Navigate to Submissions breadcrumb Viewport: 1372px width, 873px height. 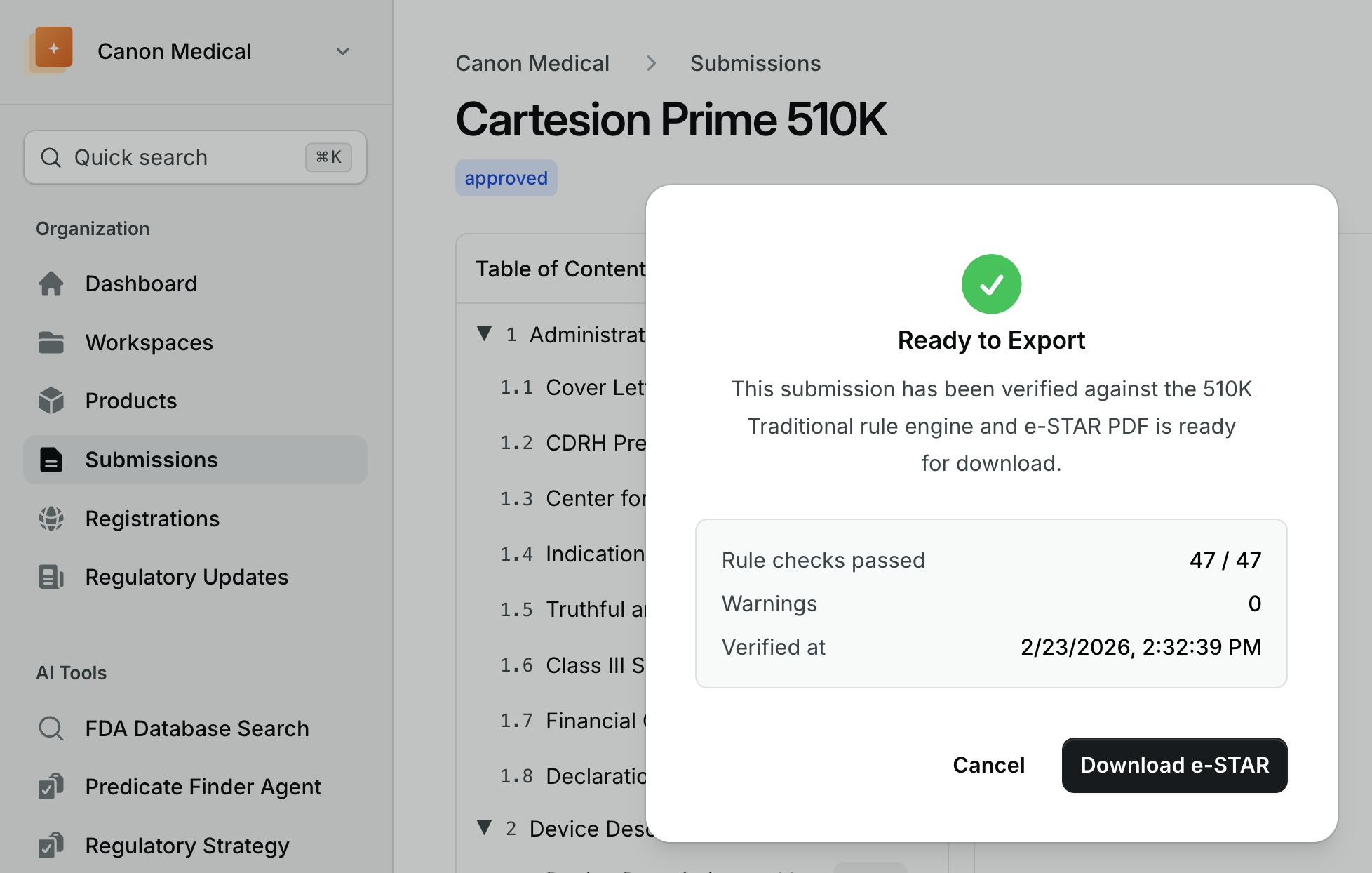click(x=755, y=63)
